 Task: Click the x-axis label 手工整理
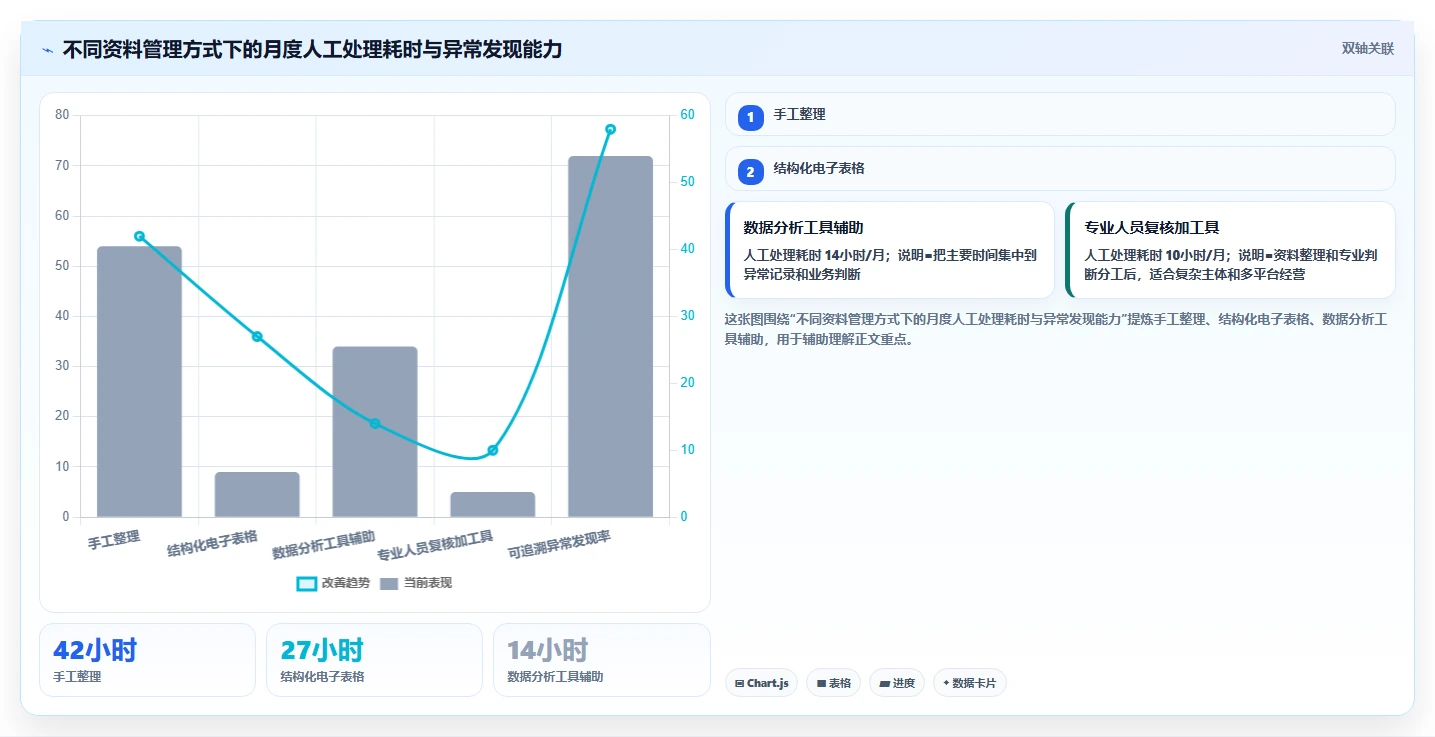pos(114,540)
